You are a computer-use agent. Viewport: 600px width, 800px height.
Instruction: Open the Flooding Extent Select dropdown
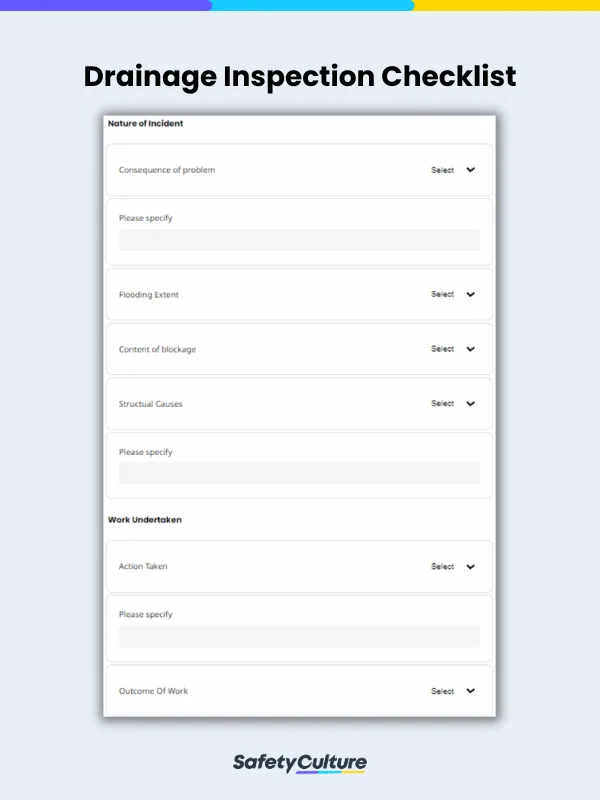point(453,294)
